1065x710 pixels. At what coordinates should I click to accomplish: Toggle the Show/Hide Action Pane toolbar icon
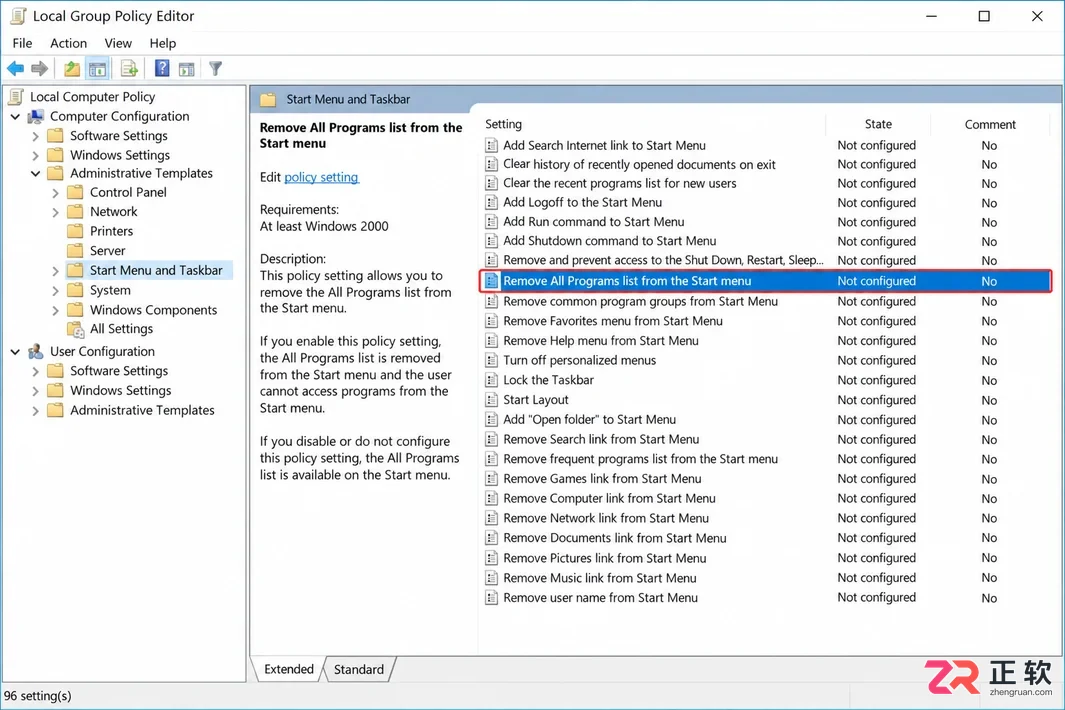pos(187,69)
